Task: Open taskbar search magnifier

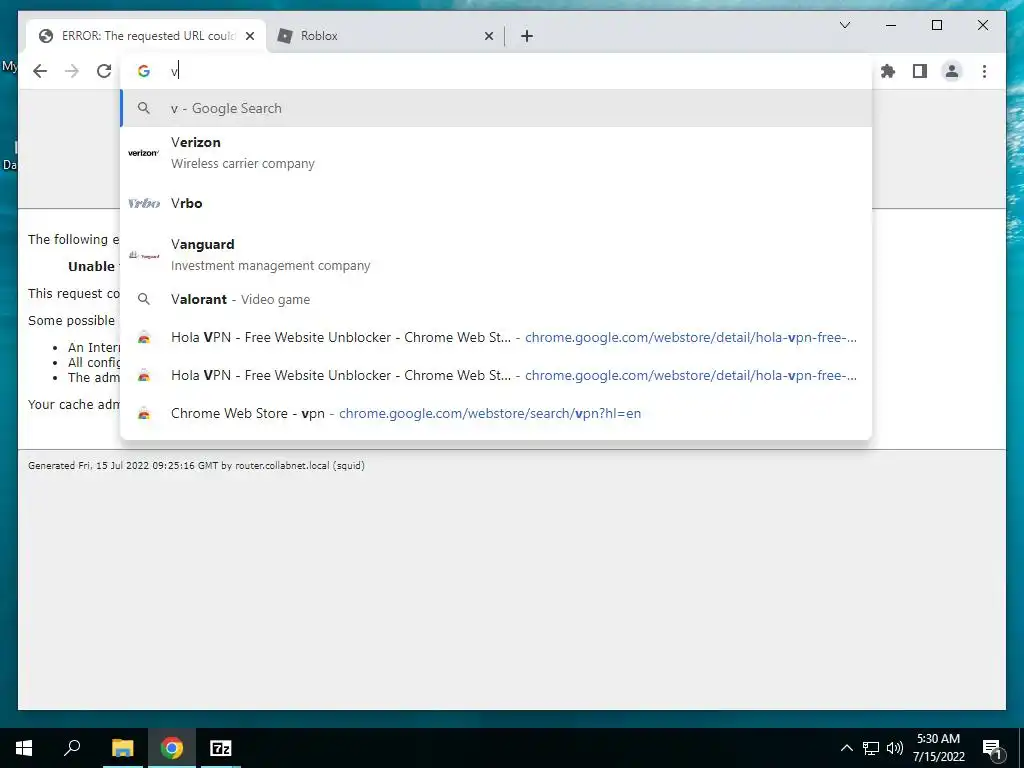Action: pos(72,748)
